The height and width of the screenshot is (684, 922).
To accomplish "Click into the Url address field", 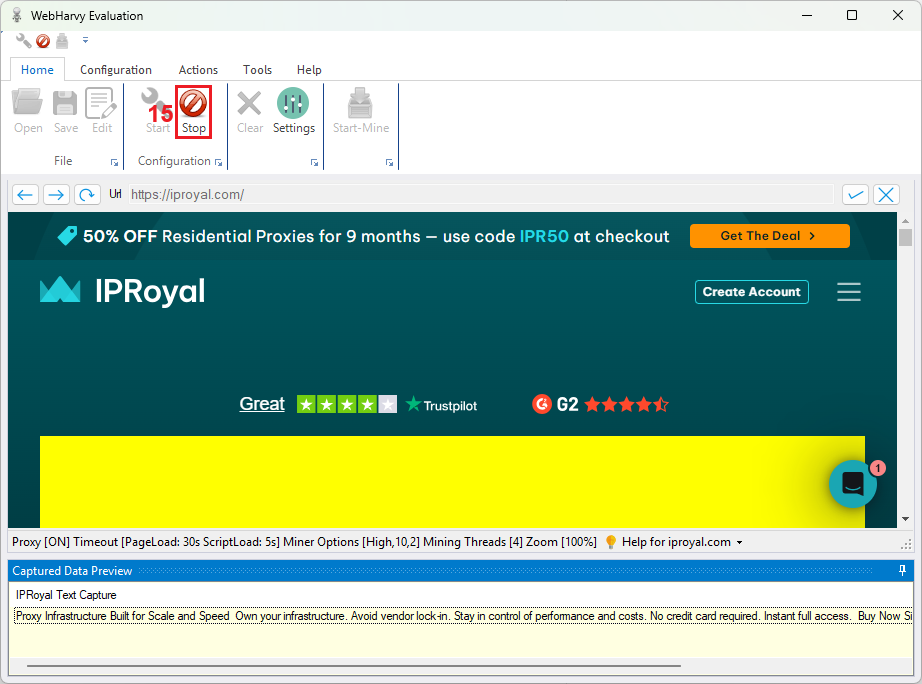I will (480, 195).
